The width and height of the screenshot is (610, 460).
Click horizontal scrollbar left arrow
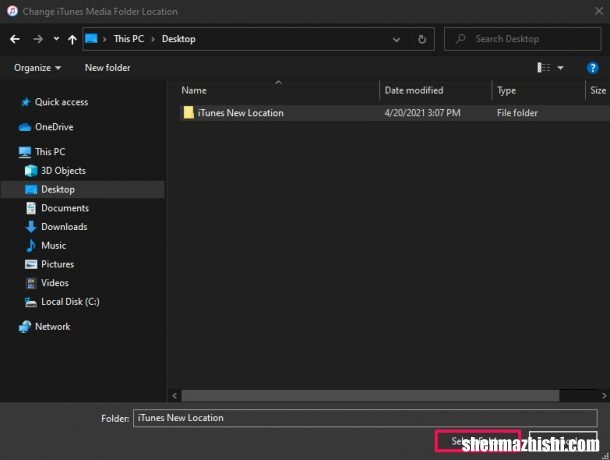tap(175, 396)
